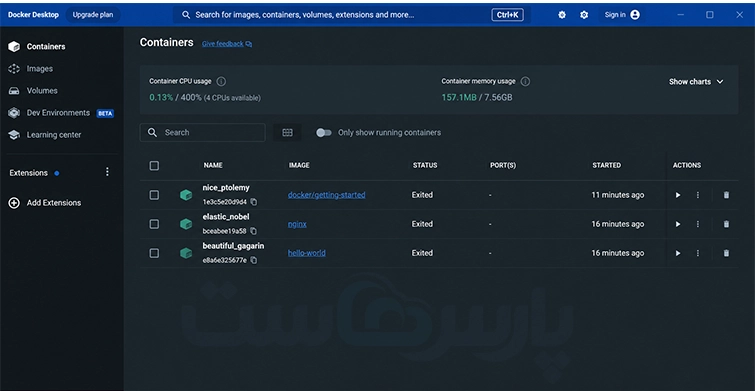
Task: Select the elastic_nobel container name
Action: [x=226, y=217]
